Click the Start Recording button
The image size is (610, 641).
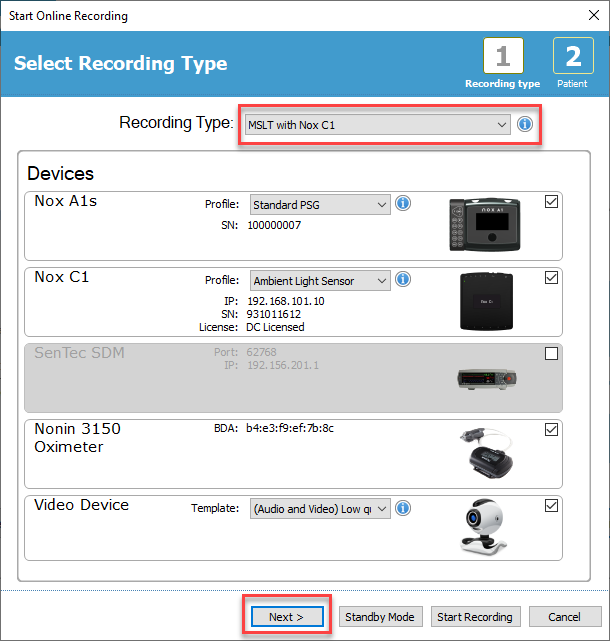point(475,616)
